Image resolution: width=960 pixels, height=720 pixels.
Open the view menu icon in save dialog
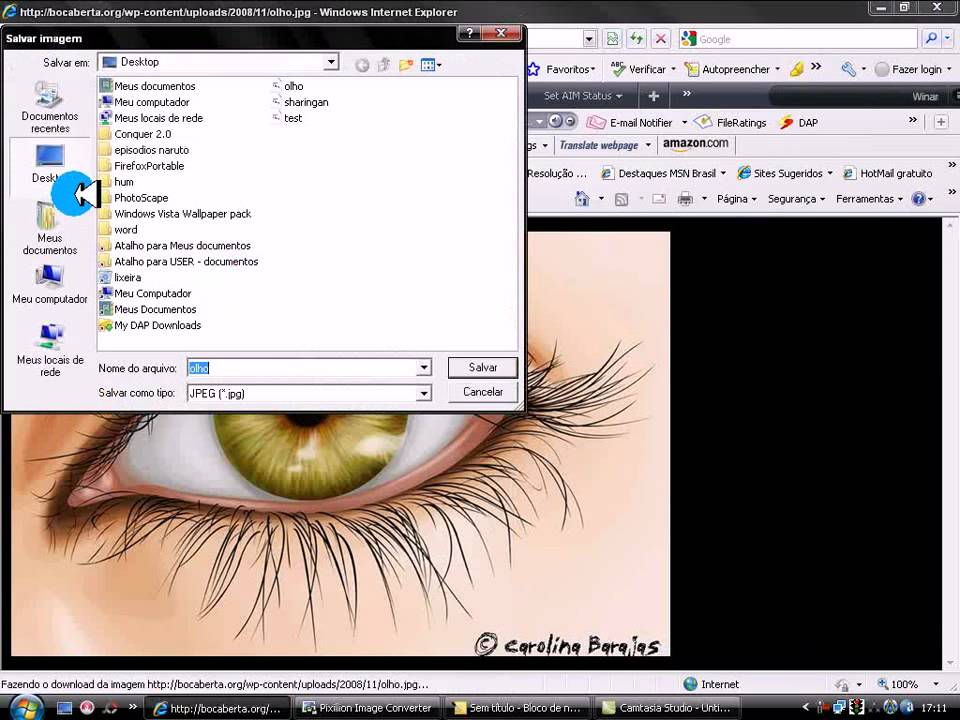[x=431, y=64]
